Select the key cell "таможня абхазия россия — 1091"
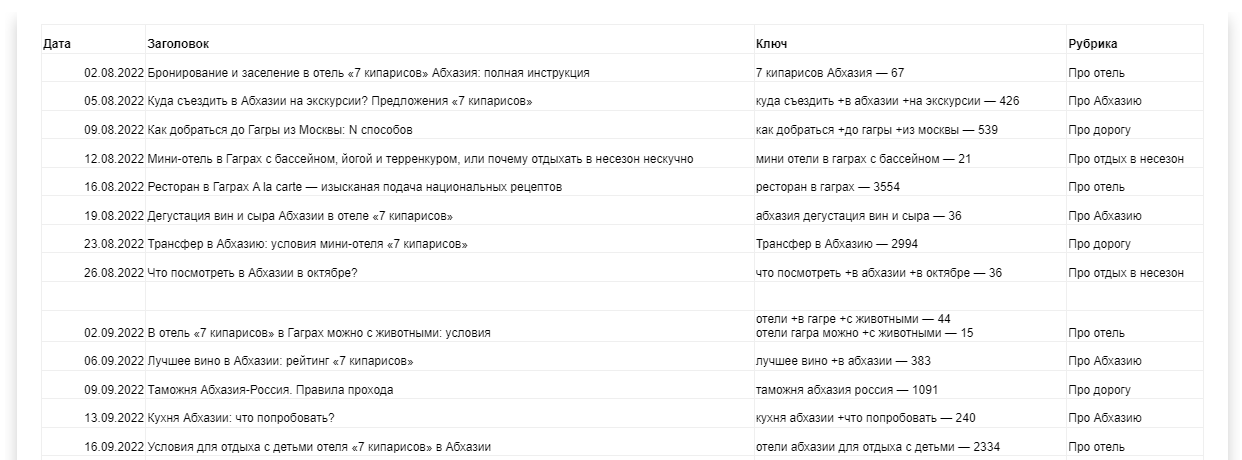This screenshot has width=1242, height=460. pos(847,390)
